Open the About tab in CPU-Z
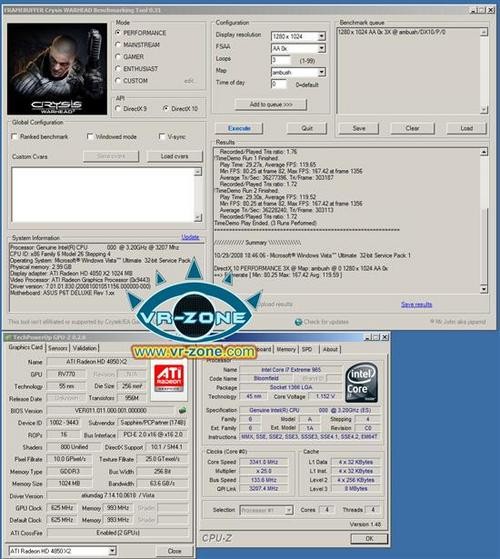 click(330, 349)
